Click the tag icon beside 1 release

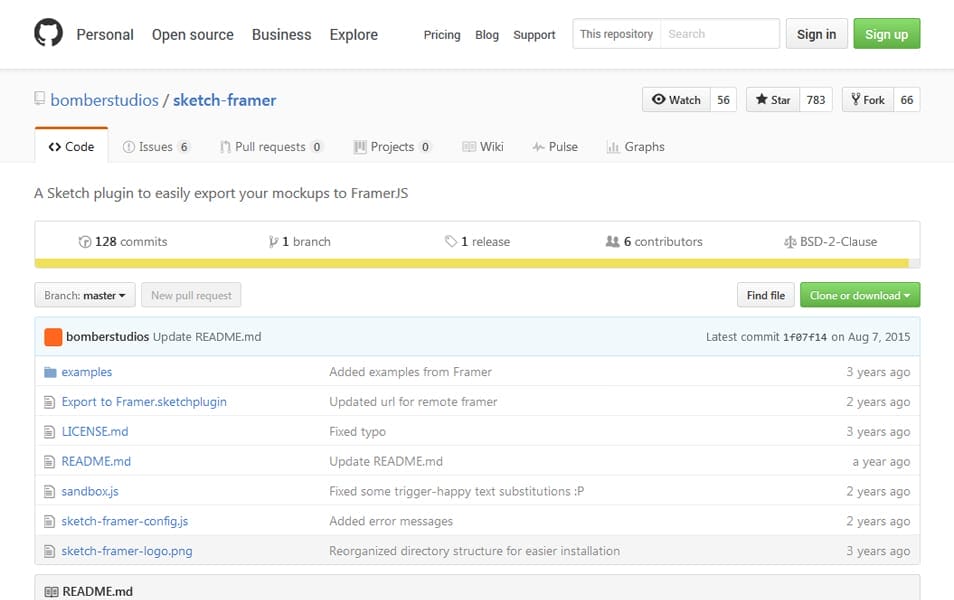click(451, 242)
